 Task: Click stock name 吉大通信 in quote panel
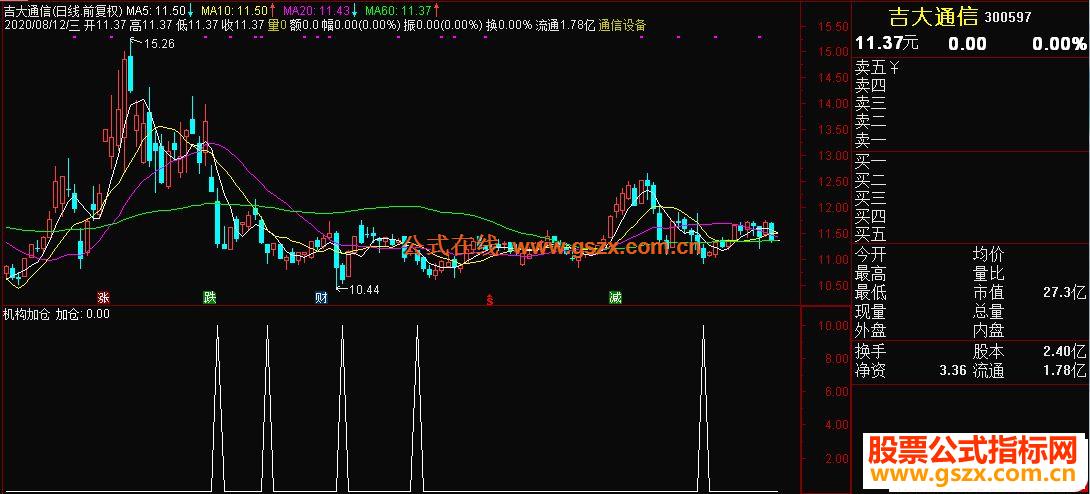tap(936, 17)
